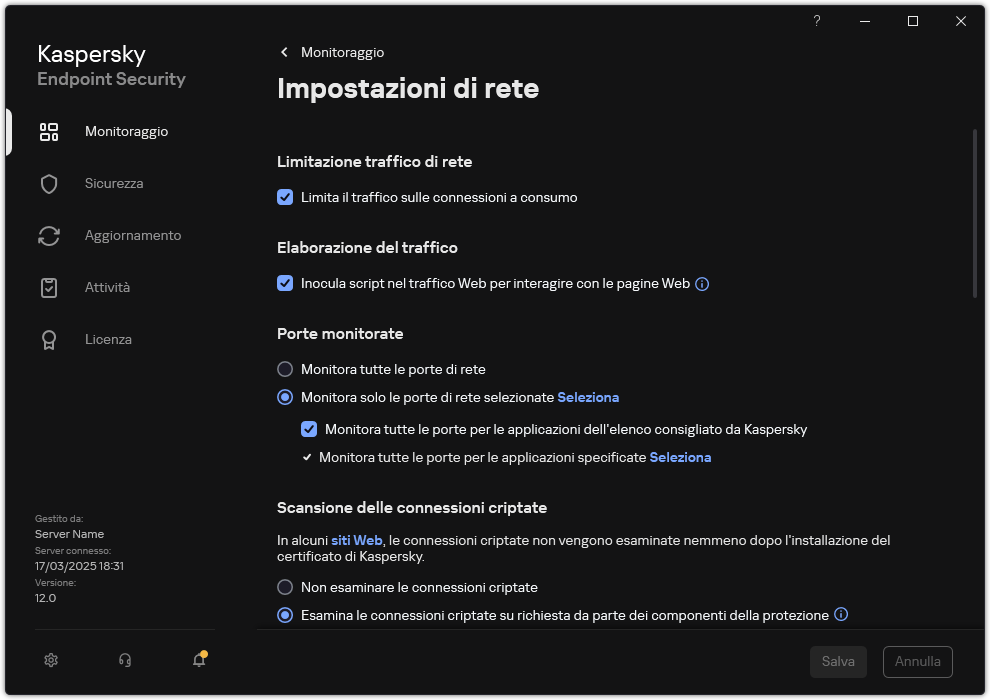View info tooltip next to Inocula script option
The height and width of the screenshot is (700, 990).
coord(702,284)
